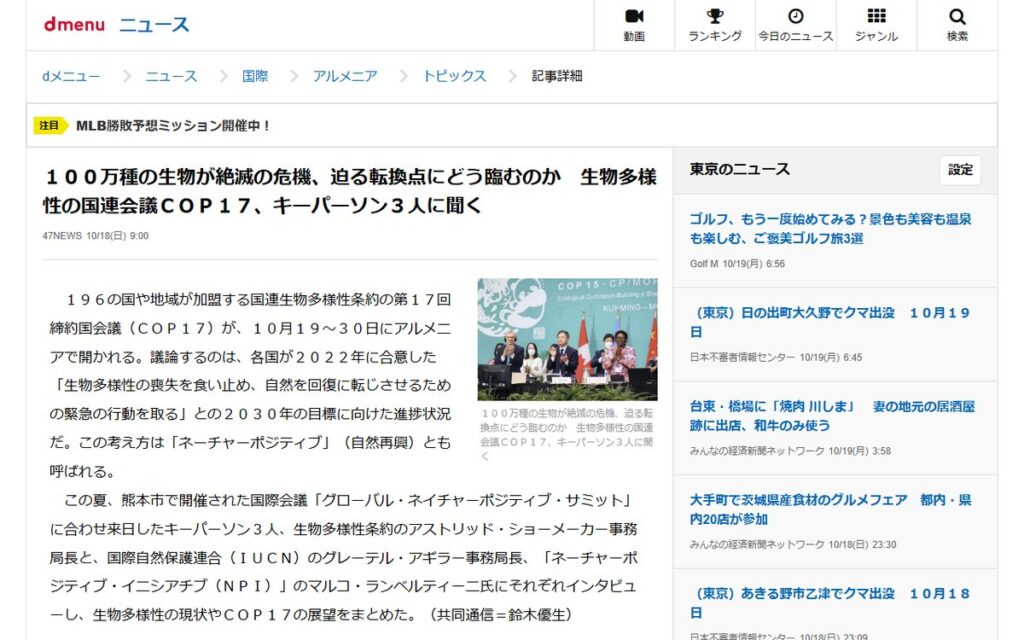Viewport: 1024px width, 640px height.
Task: Open the 大手町で茨城県産食材のグルメフェア article
Action: pos(831,509)
